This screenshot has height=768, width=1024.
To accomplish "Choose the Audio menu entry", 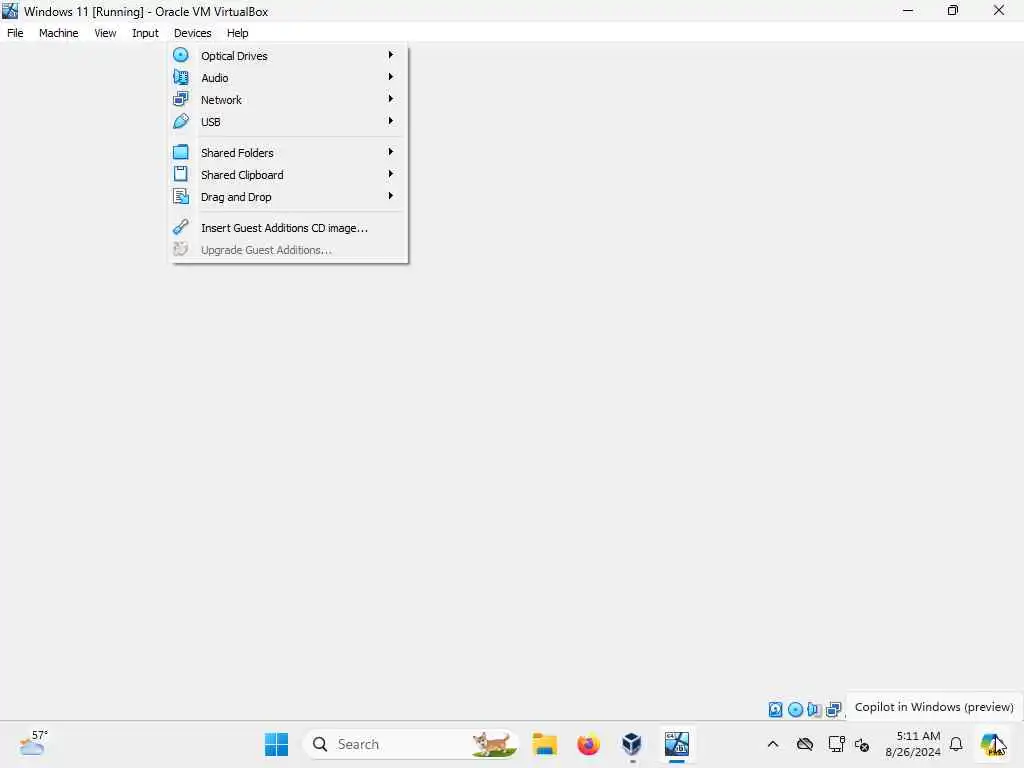I will 288,78.
